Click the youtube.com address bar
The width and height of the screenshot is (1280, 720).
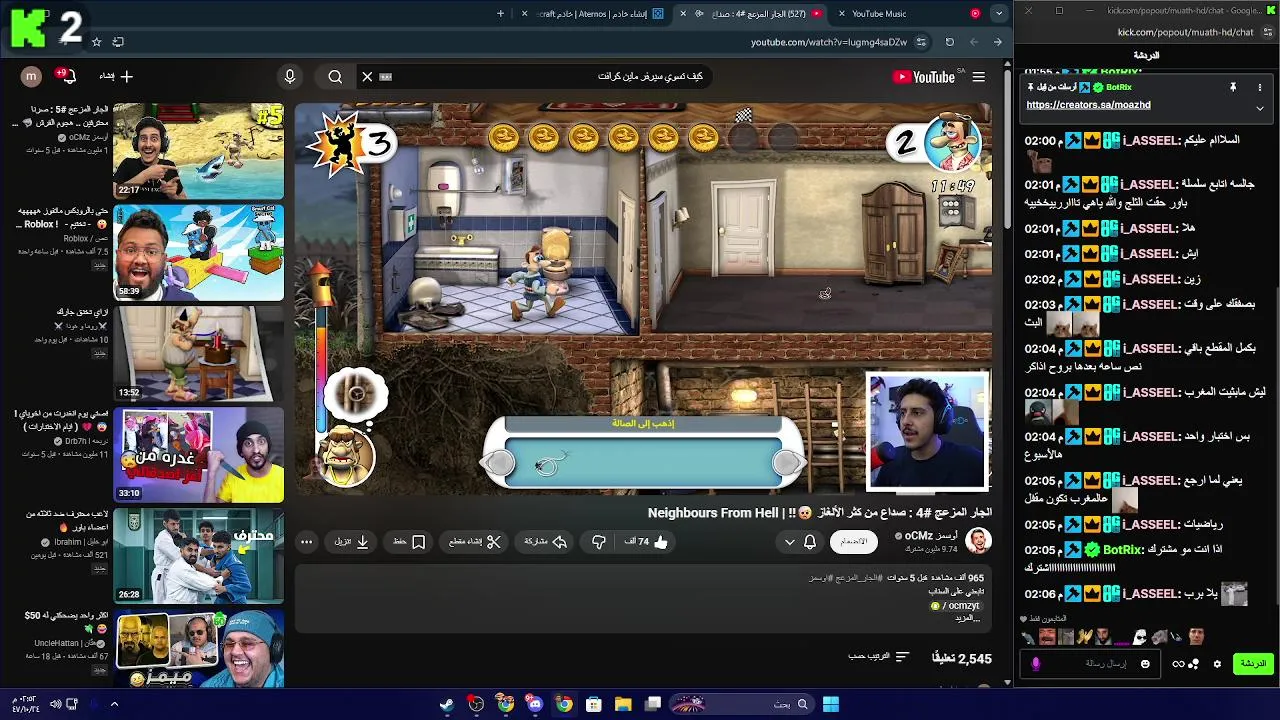829,42
